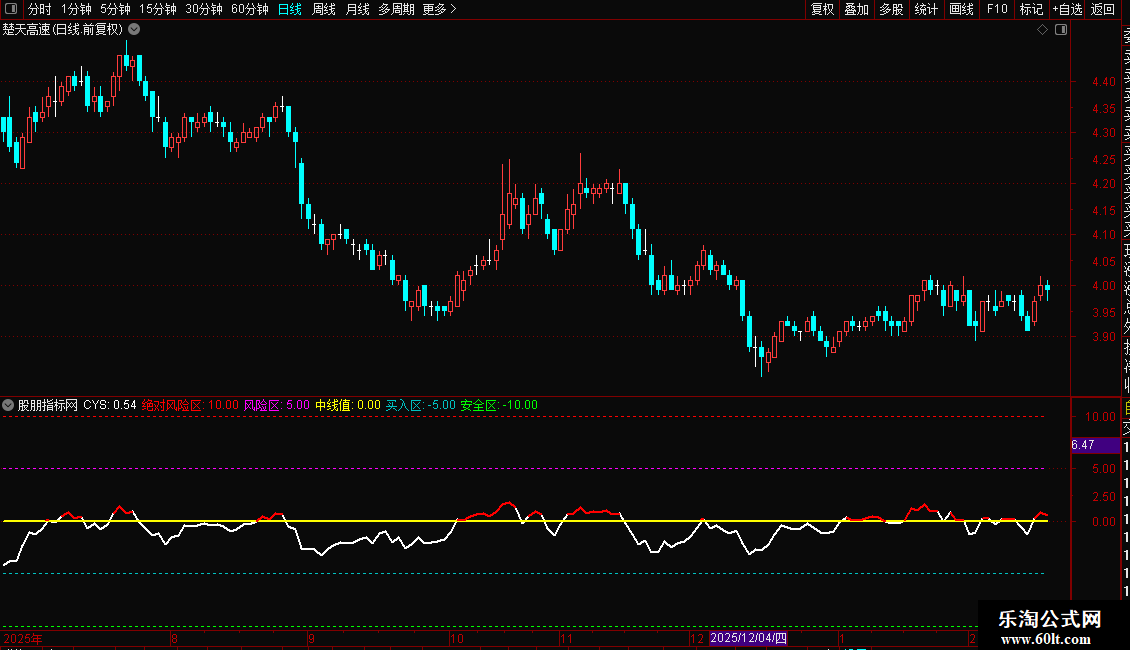Select the 日线 daily period
This screenshot has width=1130, height=650.
click(290, 9)
